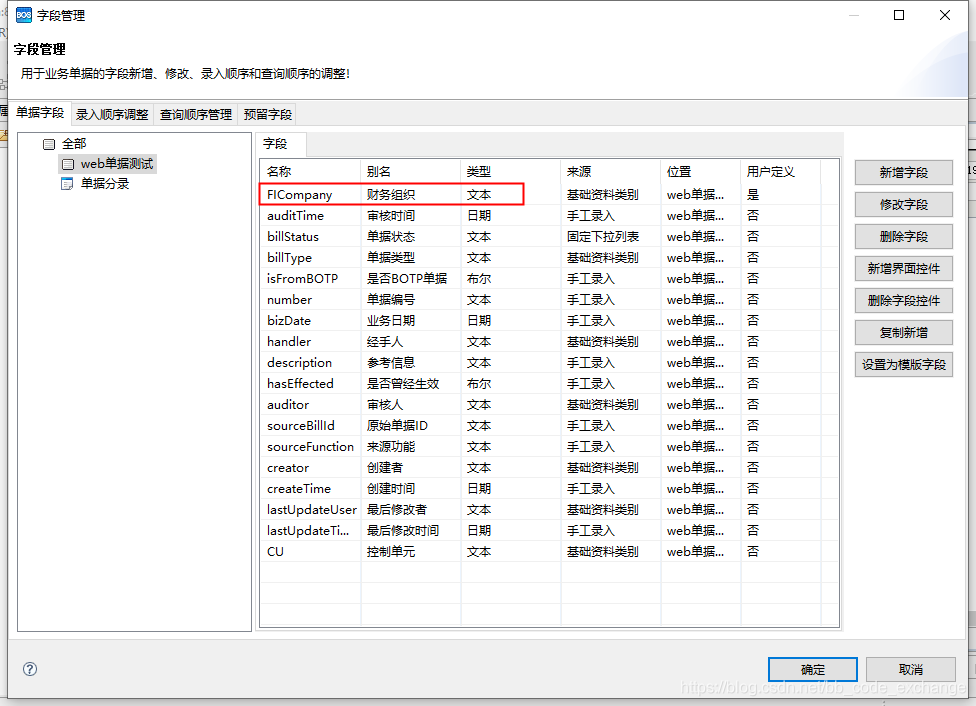Select the web单据测试 tree node
Screen dimensions: 976x706
tap(108, 164)
